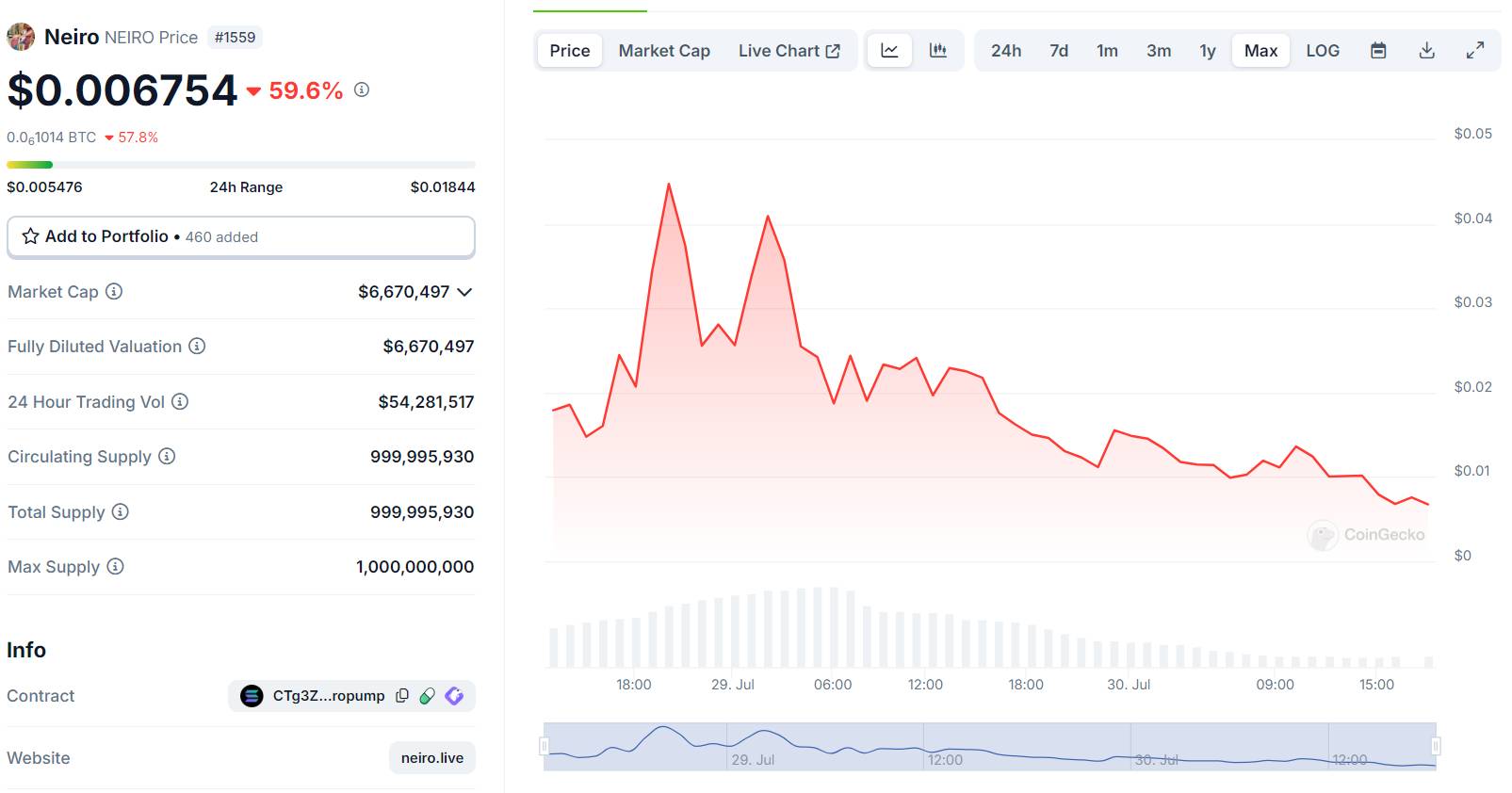The width and height of the screenshot is (1512, 793).
Task: Click the Circulating Supply value 999,995,930
Action: click(x=422, y=457)
